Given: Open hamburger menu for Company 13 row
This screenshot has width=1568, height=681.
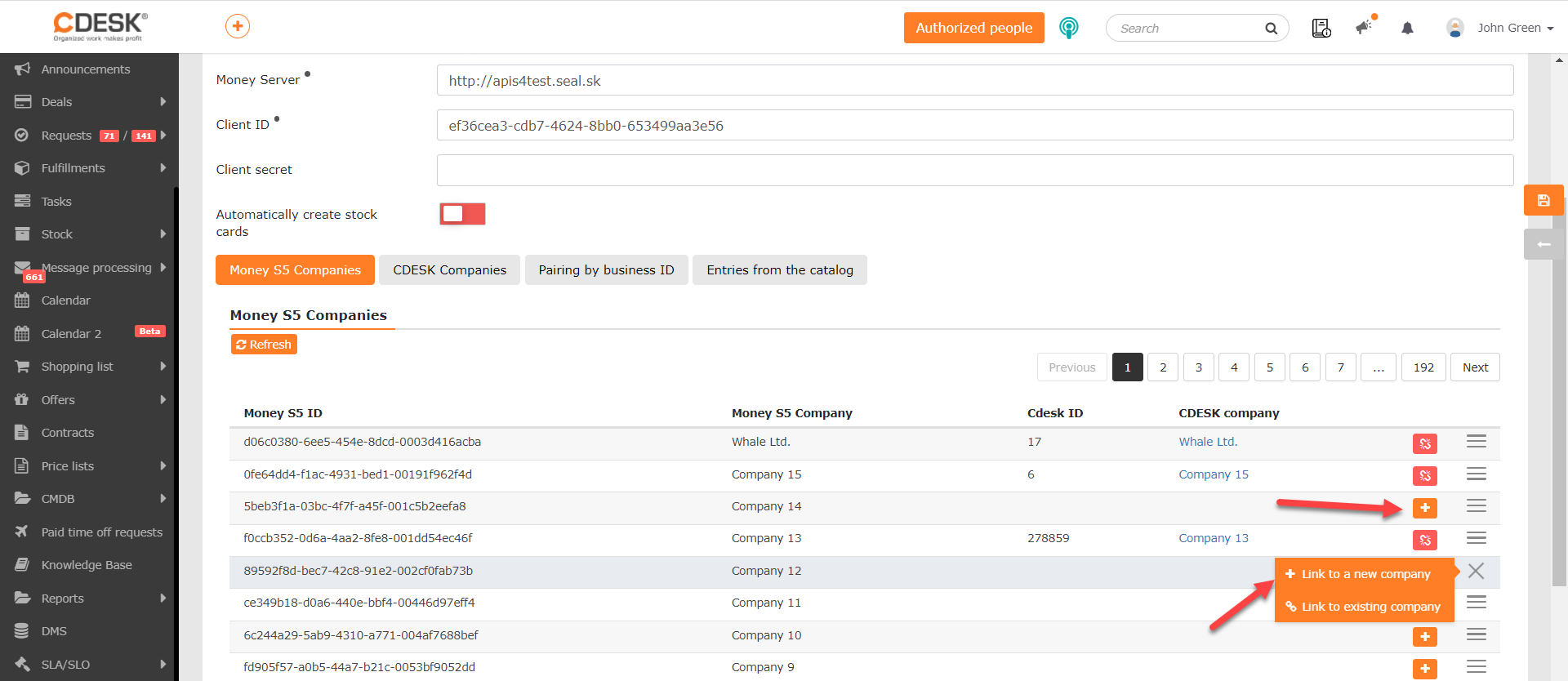Looking at the screenshot, I should click(x=1476, y=538).
